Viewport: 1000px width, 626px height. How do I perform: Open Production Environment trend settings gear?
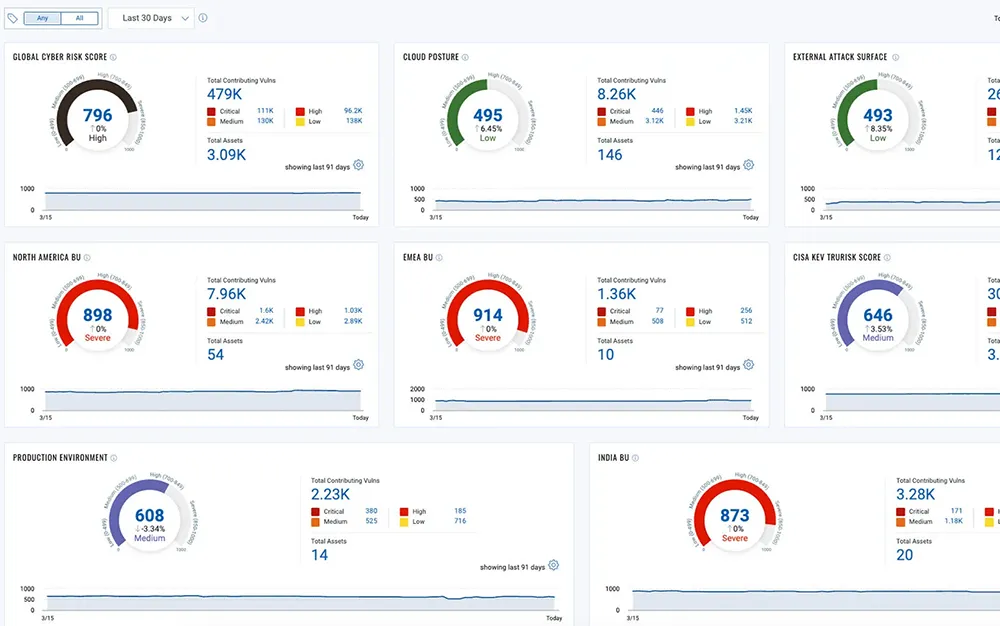553,566
